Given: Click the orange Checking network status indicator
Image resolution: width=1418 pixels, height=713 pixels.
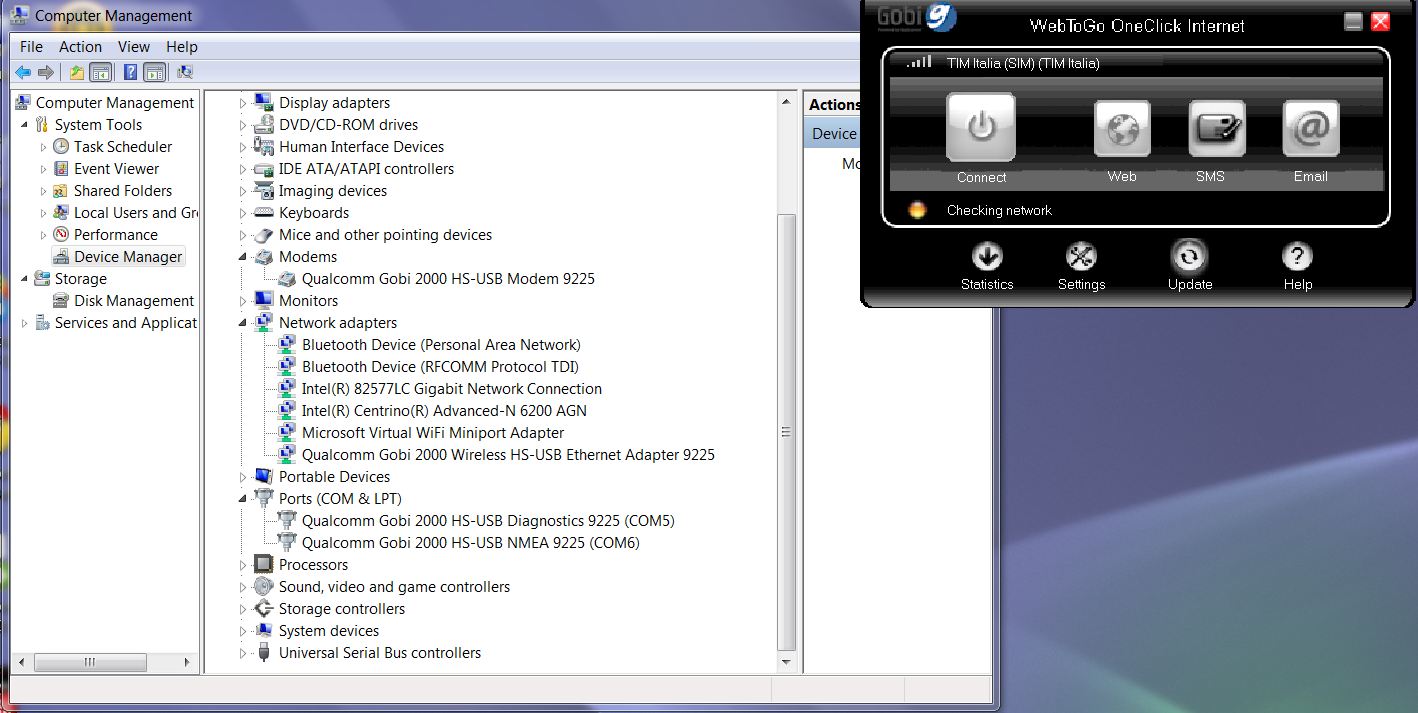Looking at the screenshot, I should [x=917, y=210].
